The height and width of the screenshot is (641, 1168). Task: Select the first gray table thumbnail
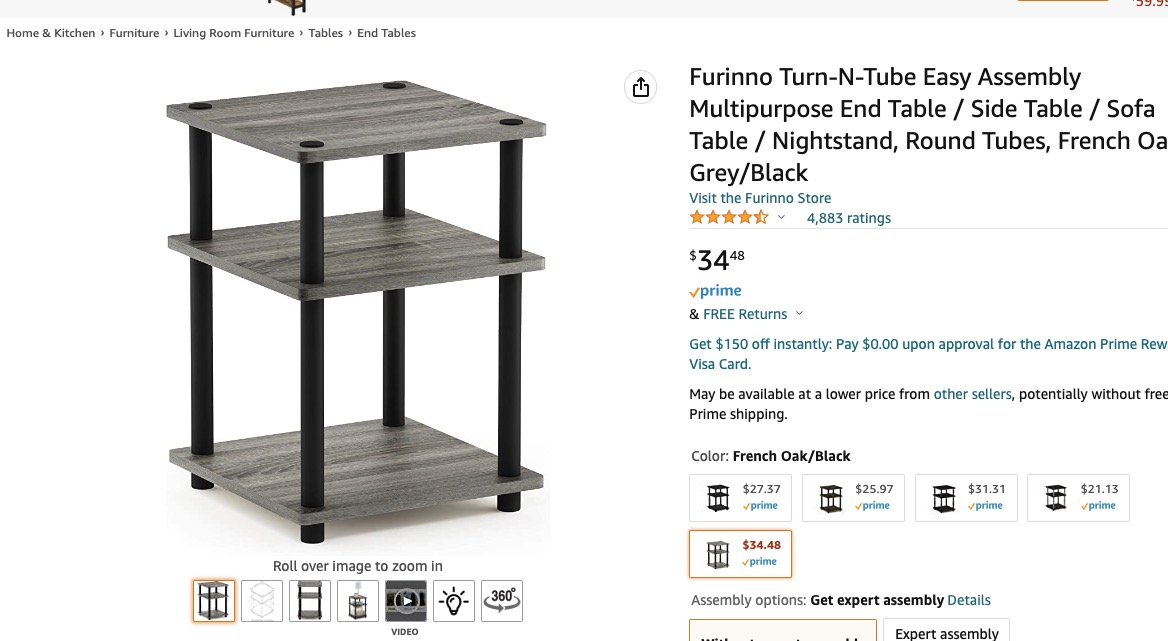214,601
